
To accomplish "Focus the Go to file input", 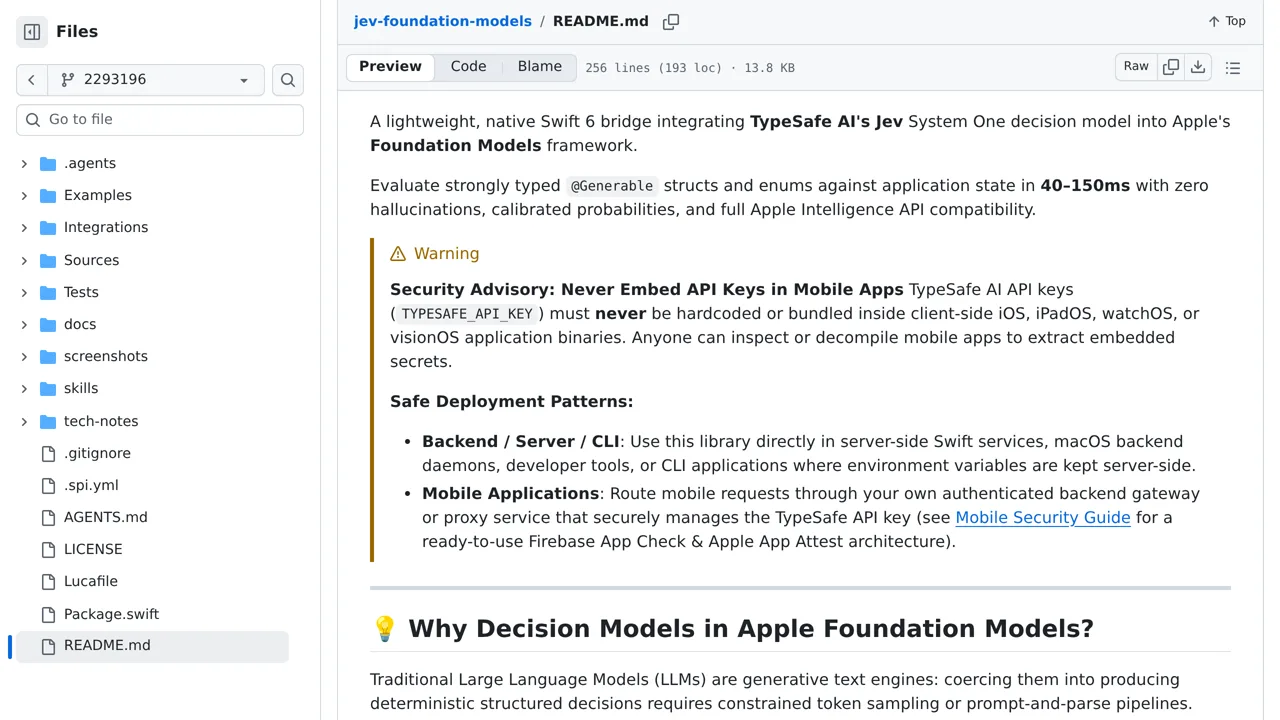I will (160, 120).
